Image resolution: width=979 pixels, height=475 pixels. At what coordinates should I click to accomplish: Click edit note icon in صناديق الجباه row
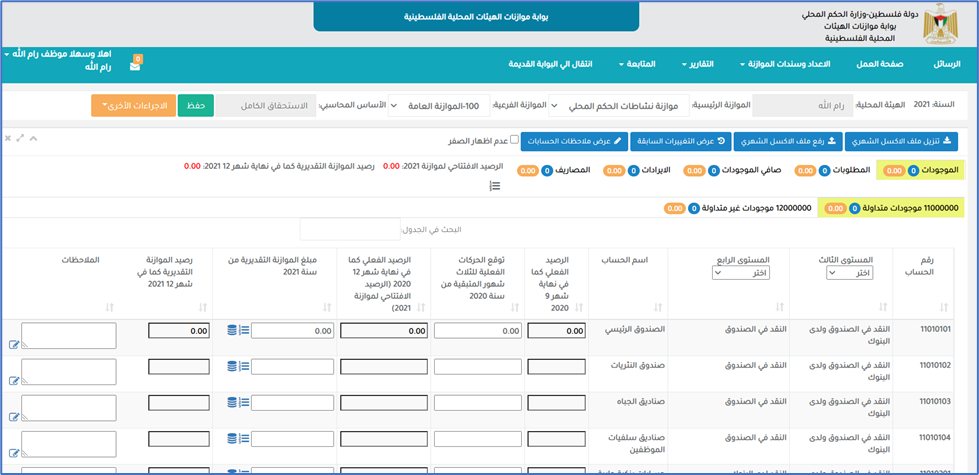pyautogui.click(x=14, y=417)
